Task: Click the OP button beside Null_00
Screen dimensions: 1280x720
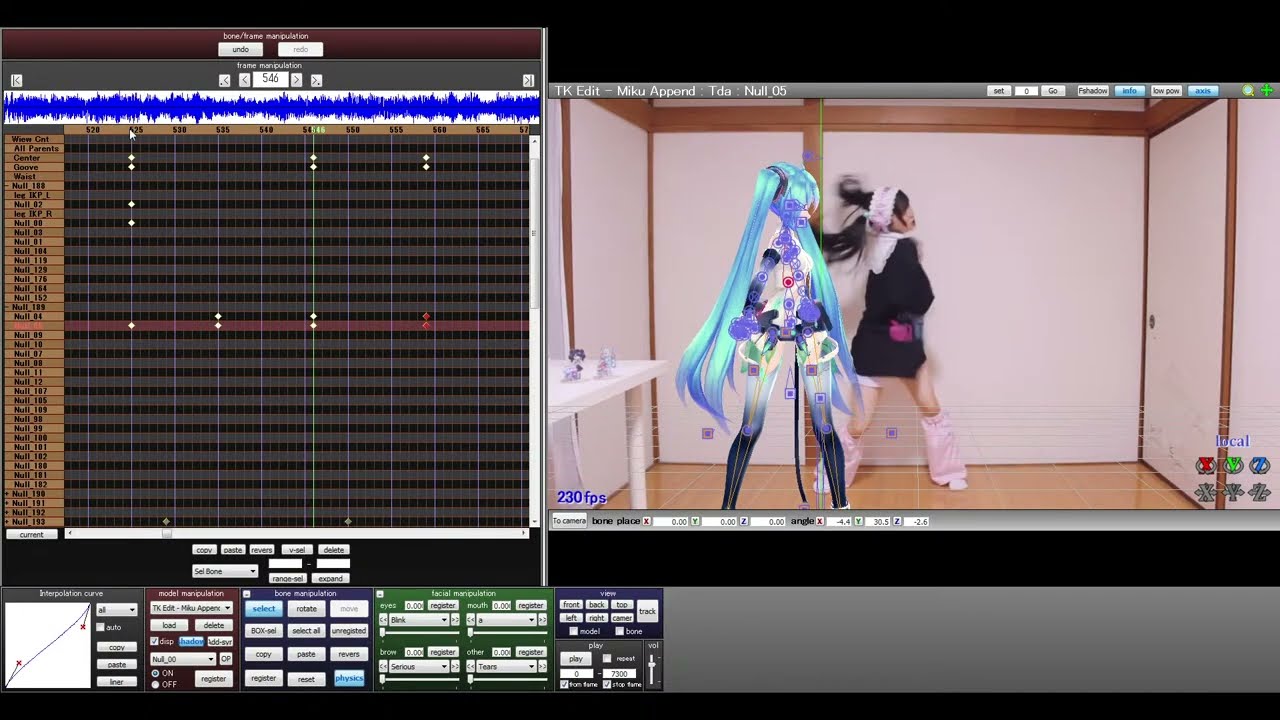Action: tap(225, 659)
